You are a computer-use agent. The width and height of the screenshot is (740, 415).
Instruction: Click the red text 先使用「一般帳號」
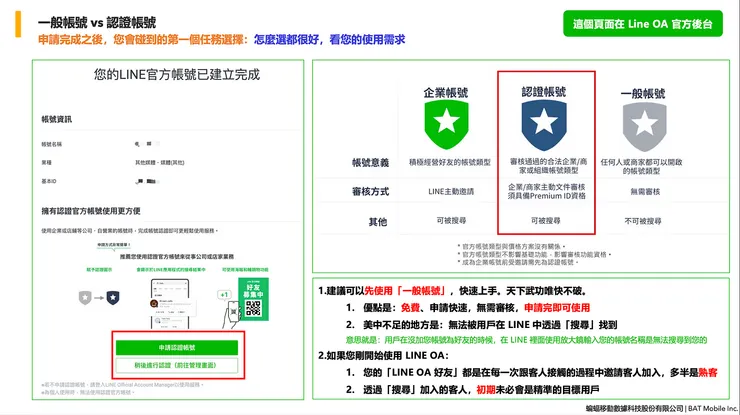(x=405, y=291)
